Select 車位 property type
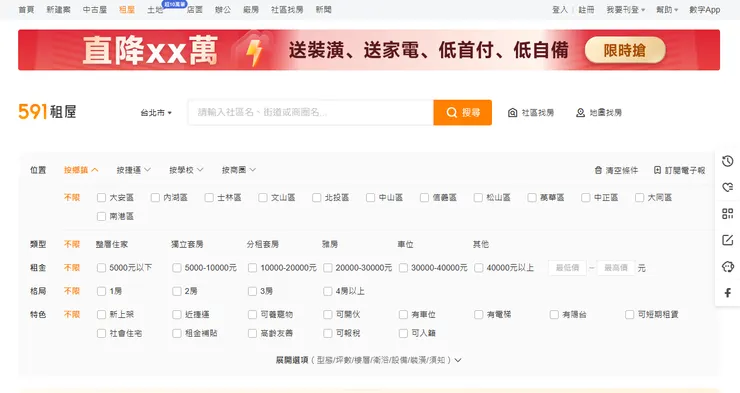This screenshot has height=393, width=740. 405,244
